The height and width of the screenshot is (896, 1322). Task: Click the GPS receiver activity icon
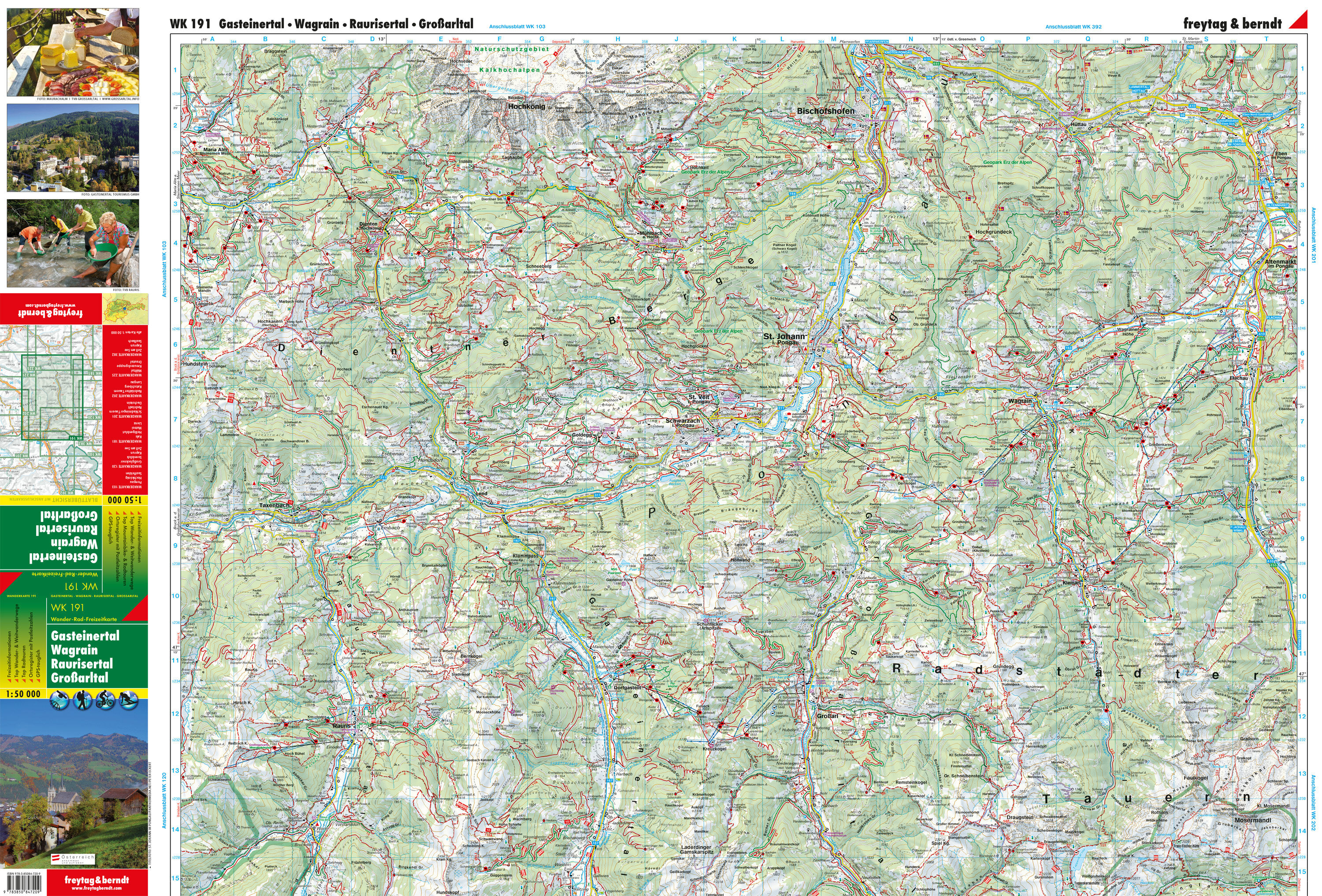[x=59, y=700]
